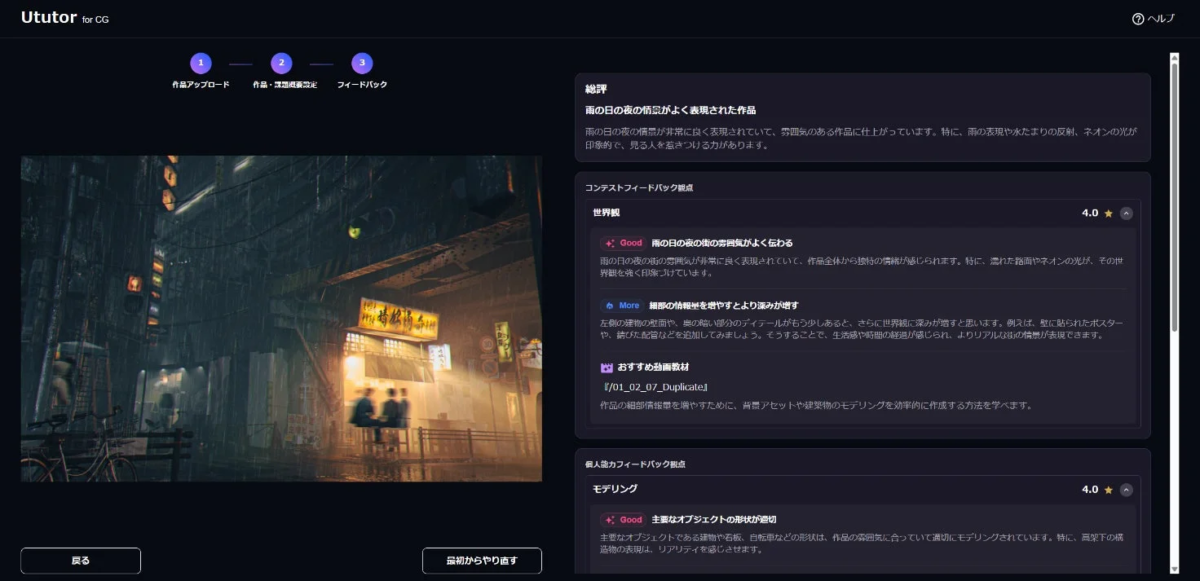Click the purple おすすめ動画教材 video icon
1200x581 pixels.
pyautogui.click(x=606, y=369)
